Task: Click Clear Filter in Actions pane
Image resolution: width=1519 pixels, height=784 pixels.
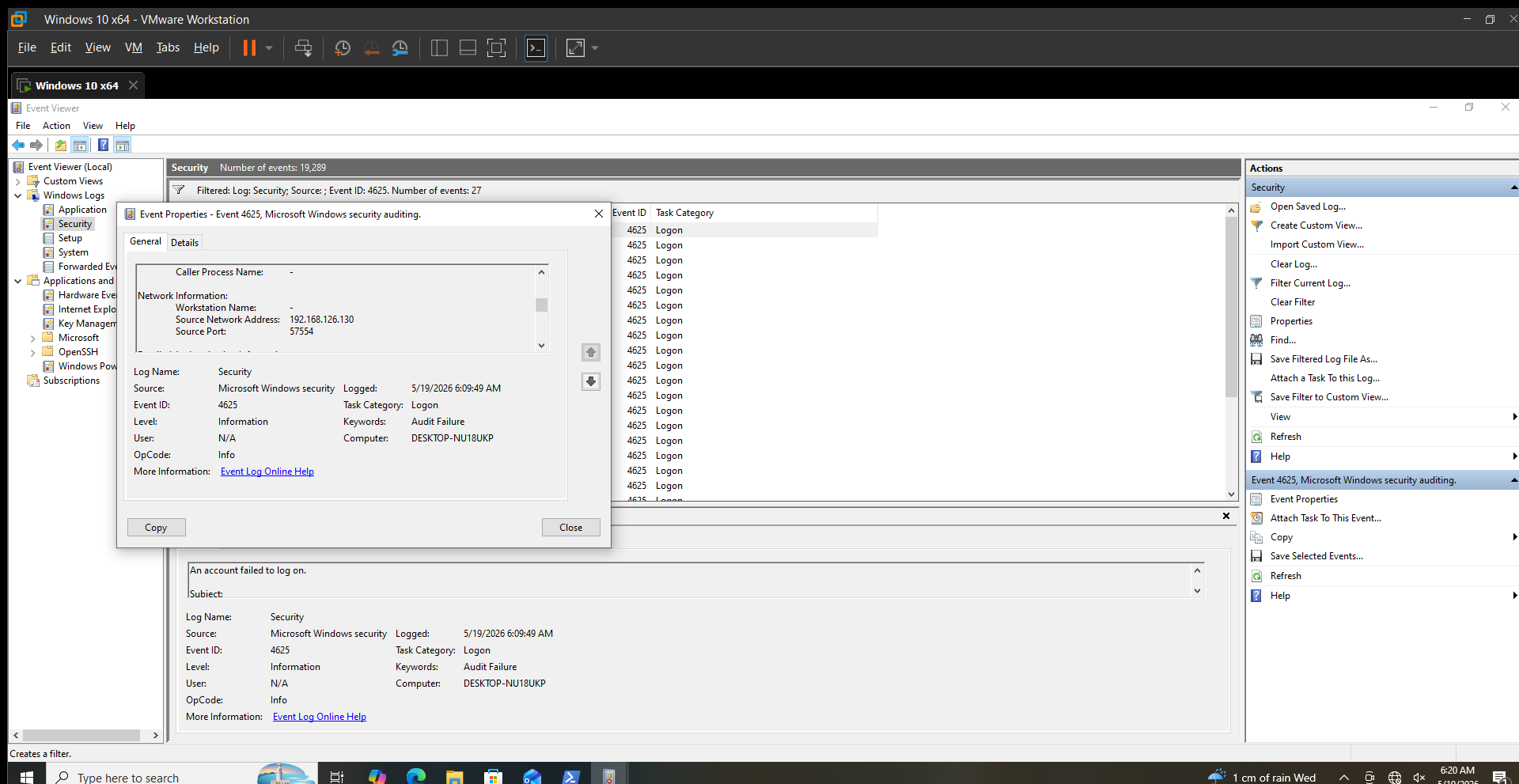Action: point(1293,302)
